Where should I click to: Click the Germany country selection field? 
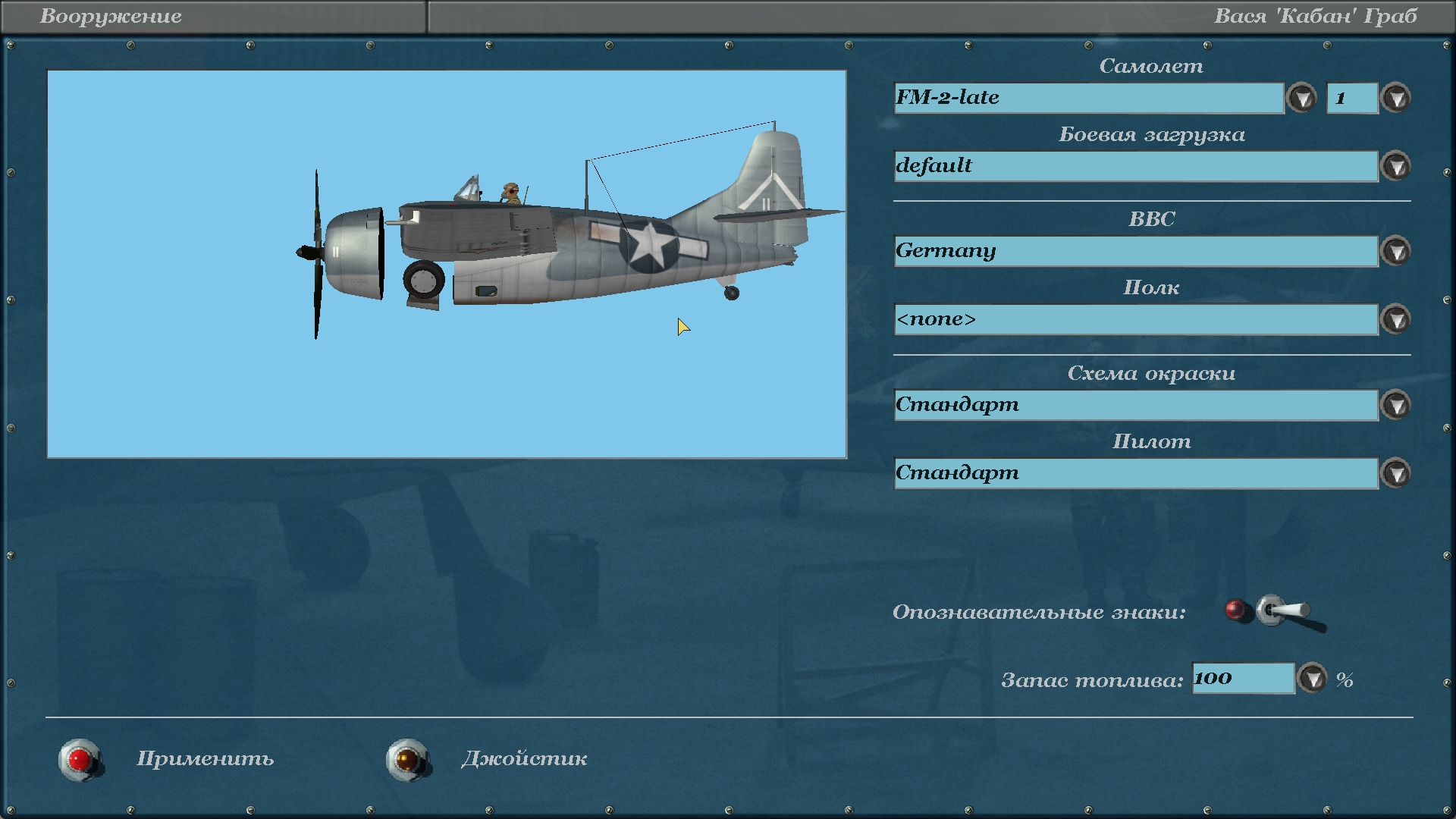click(x=1135, y=252)
